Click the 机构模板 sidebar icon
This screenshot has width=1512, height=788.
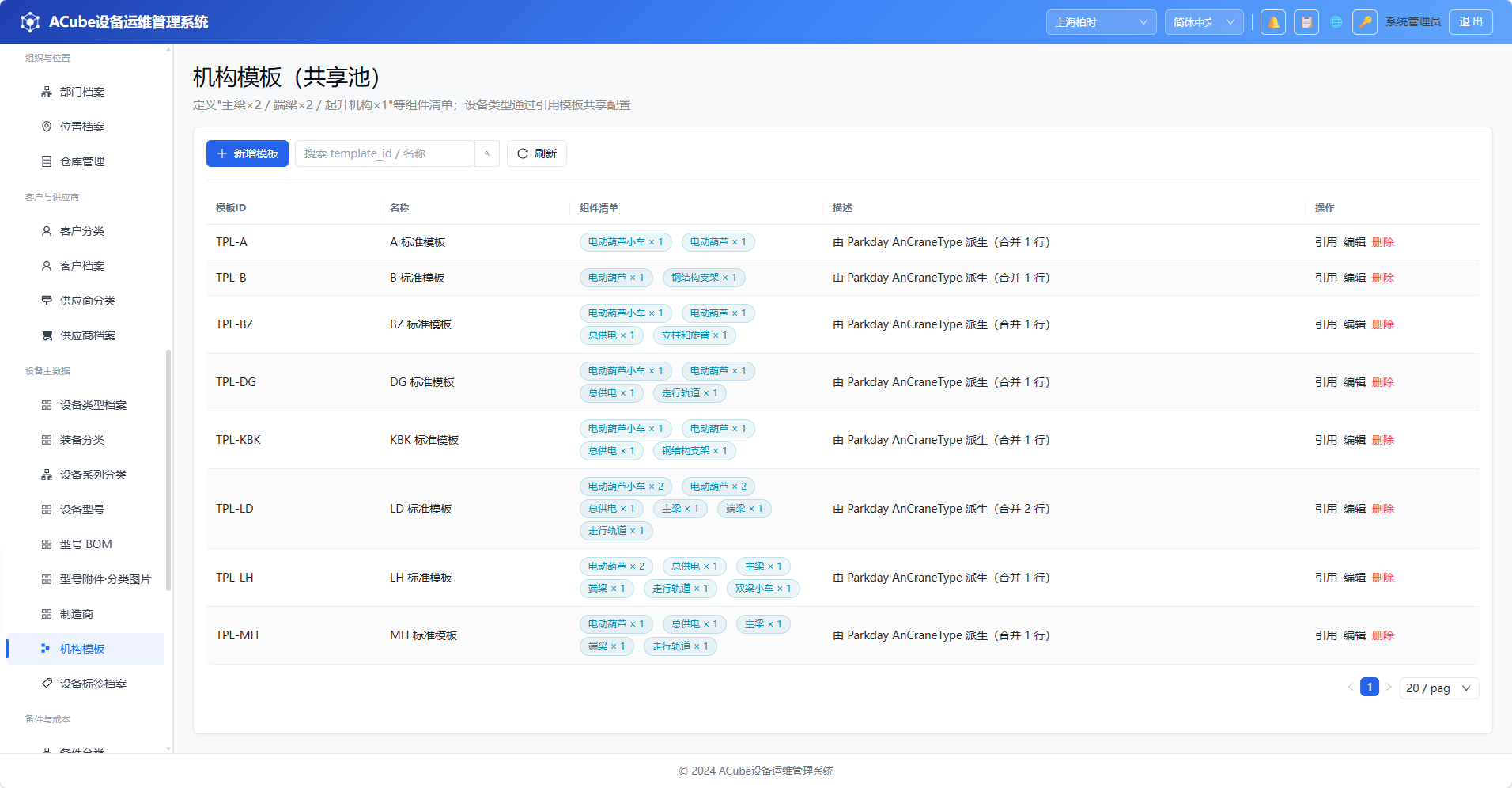click(x=47, y=649)
